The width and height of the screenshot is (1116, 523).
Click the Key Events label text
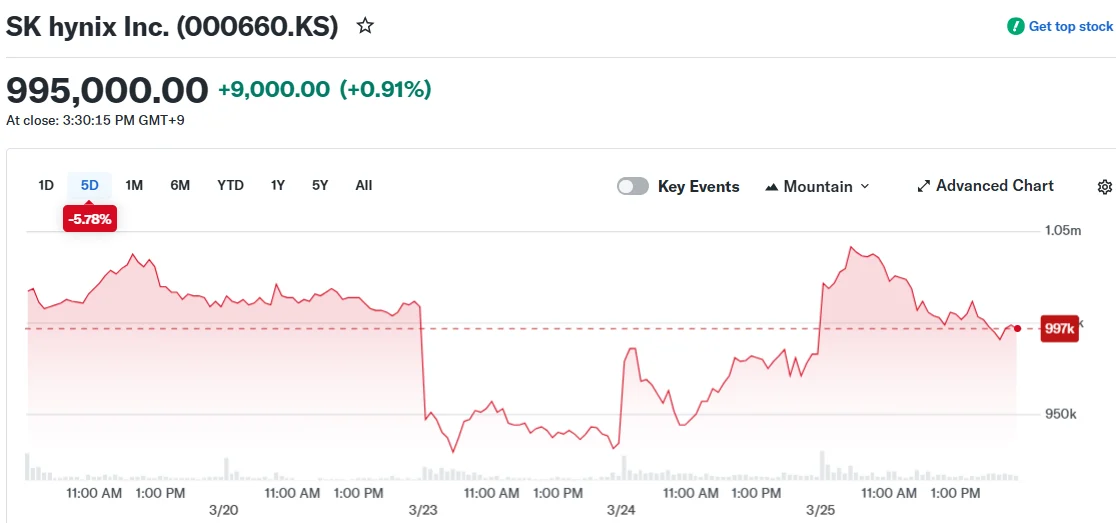click(x=699, y=186)
